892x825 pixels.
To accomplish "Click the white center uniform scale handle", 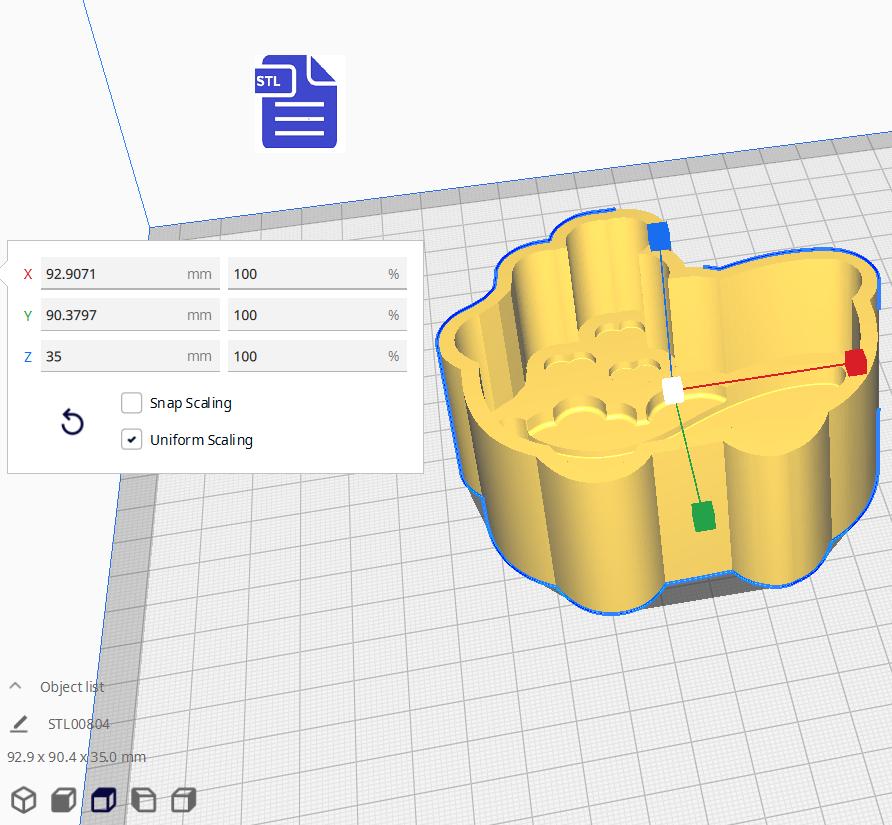I will point(672,390).
